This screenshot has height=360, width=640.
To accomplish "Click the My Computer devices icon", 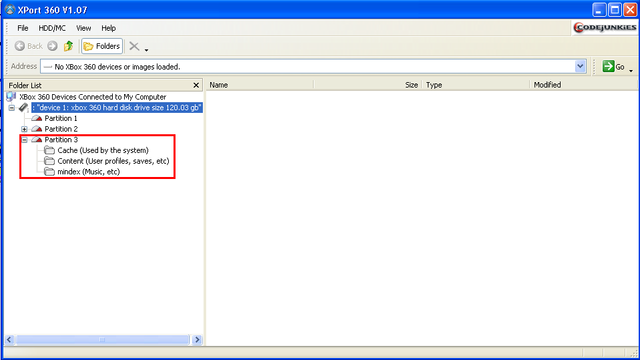I will (11, 97).
